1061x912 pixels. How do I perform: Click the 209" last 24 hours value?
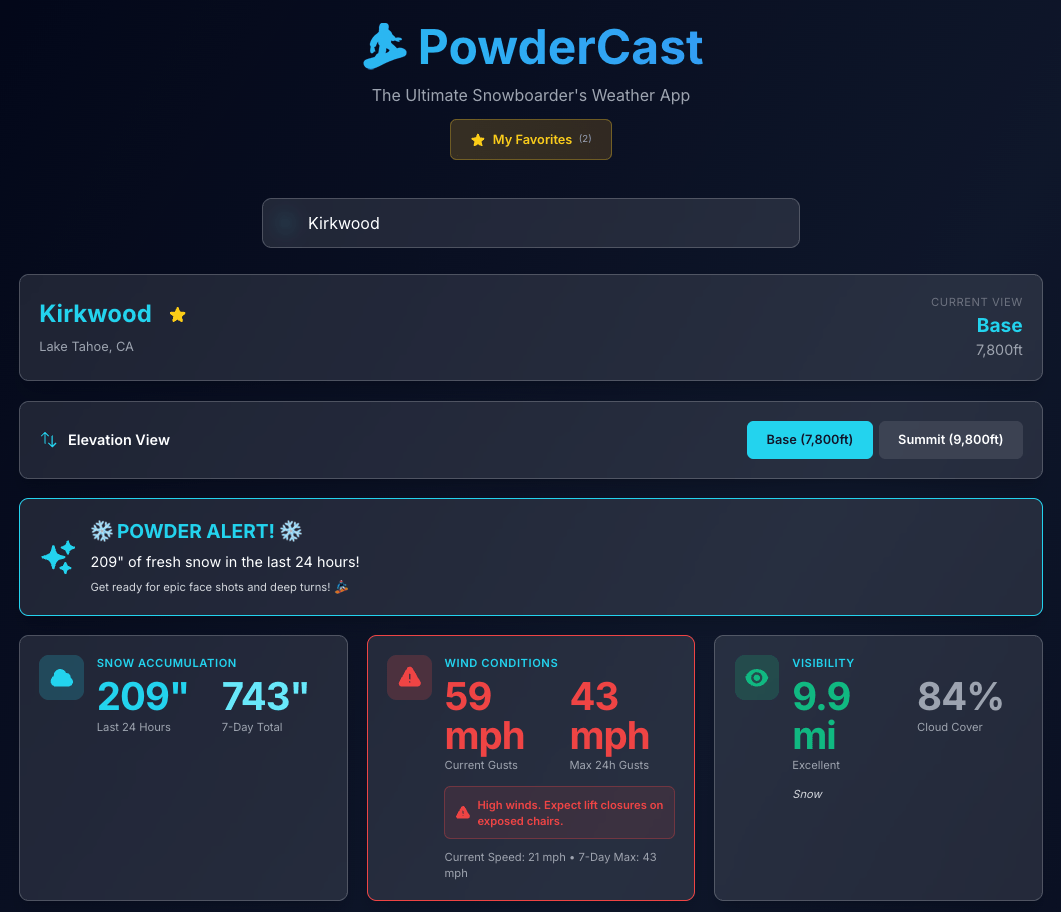click(142, 696)
